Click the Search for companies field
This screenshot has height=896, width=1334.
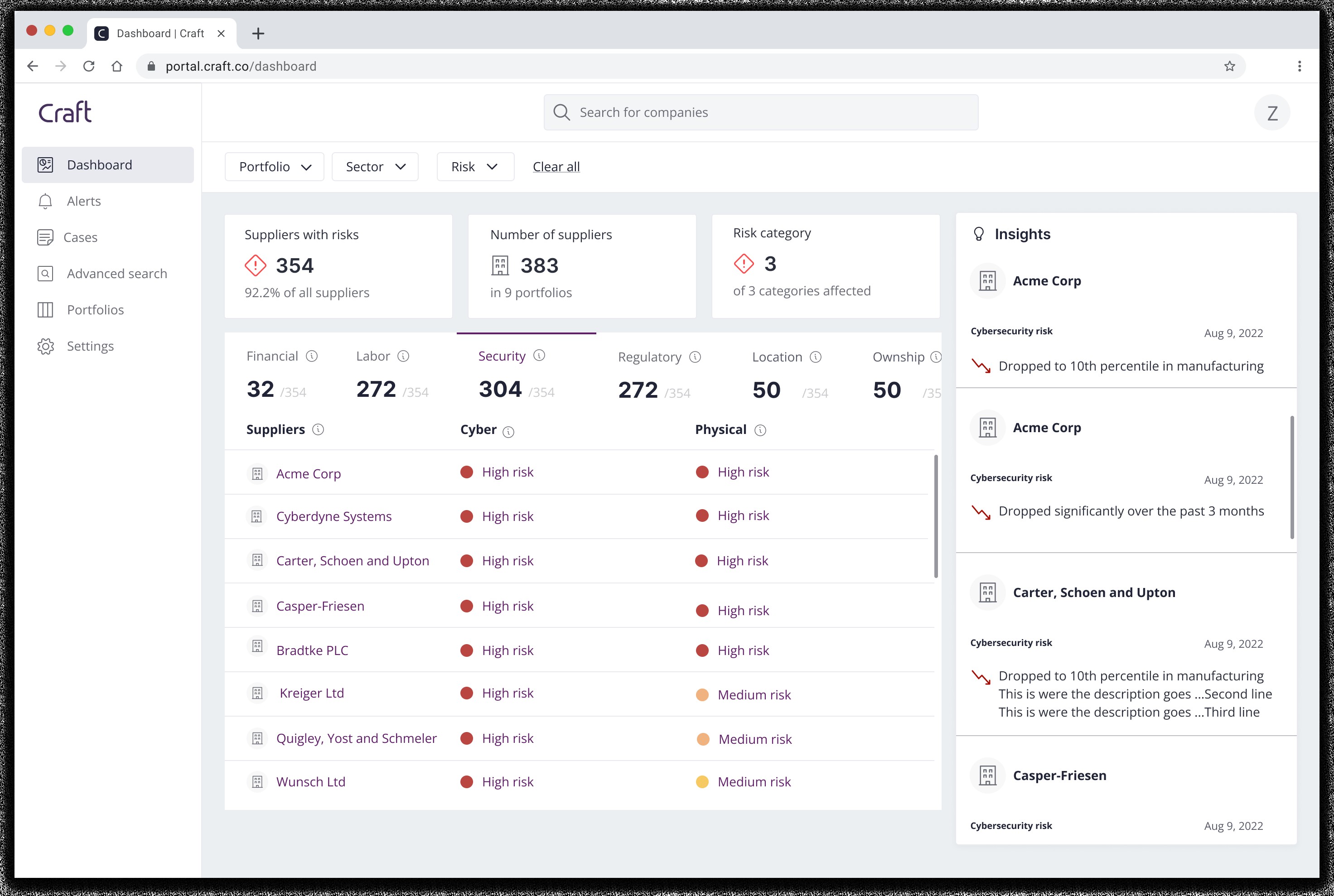click(x=761, y=113)
